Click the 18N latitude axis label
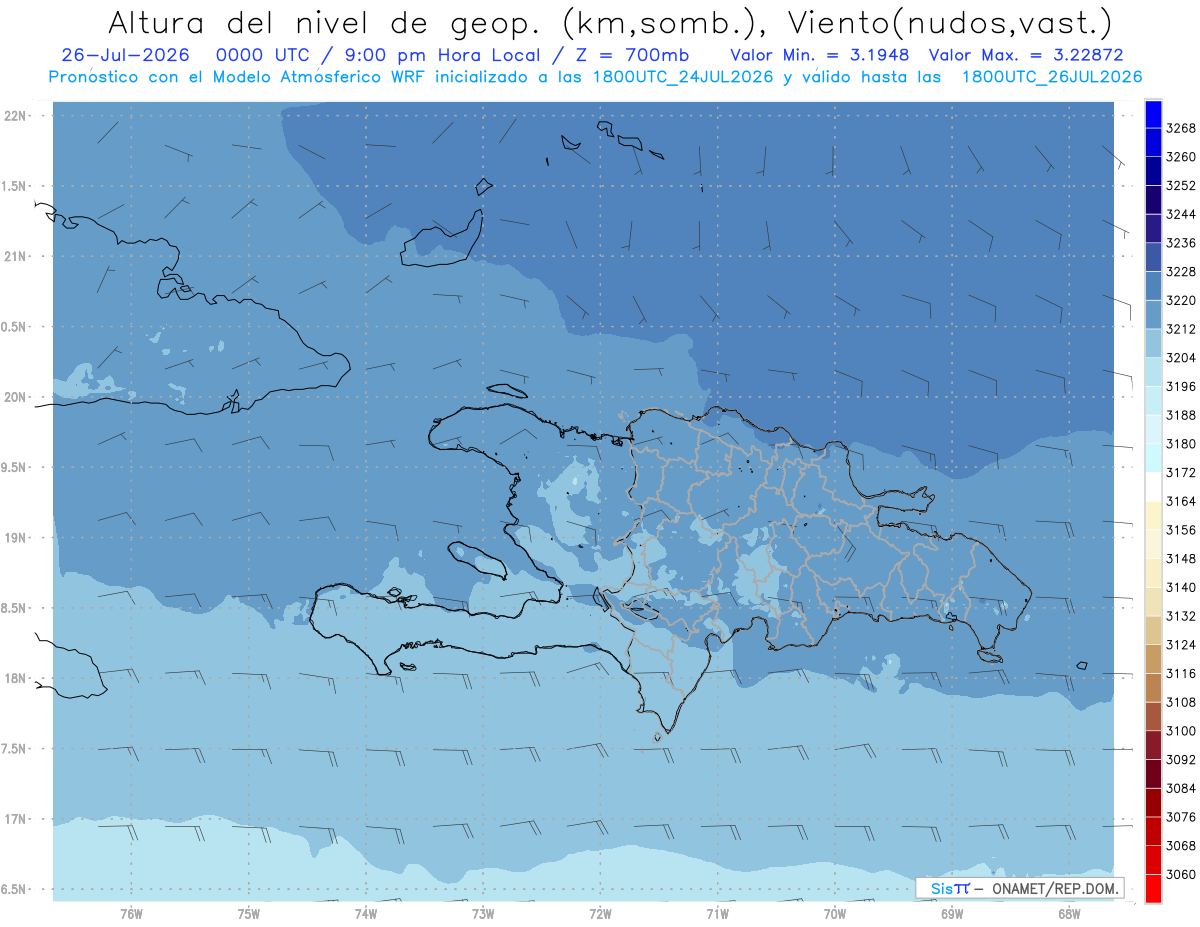Viewport: 1200px width, 927px height. point(15,678)
